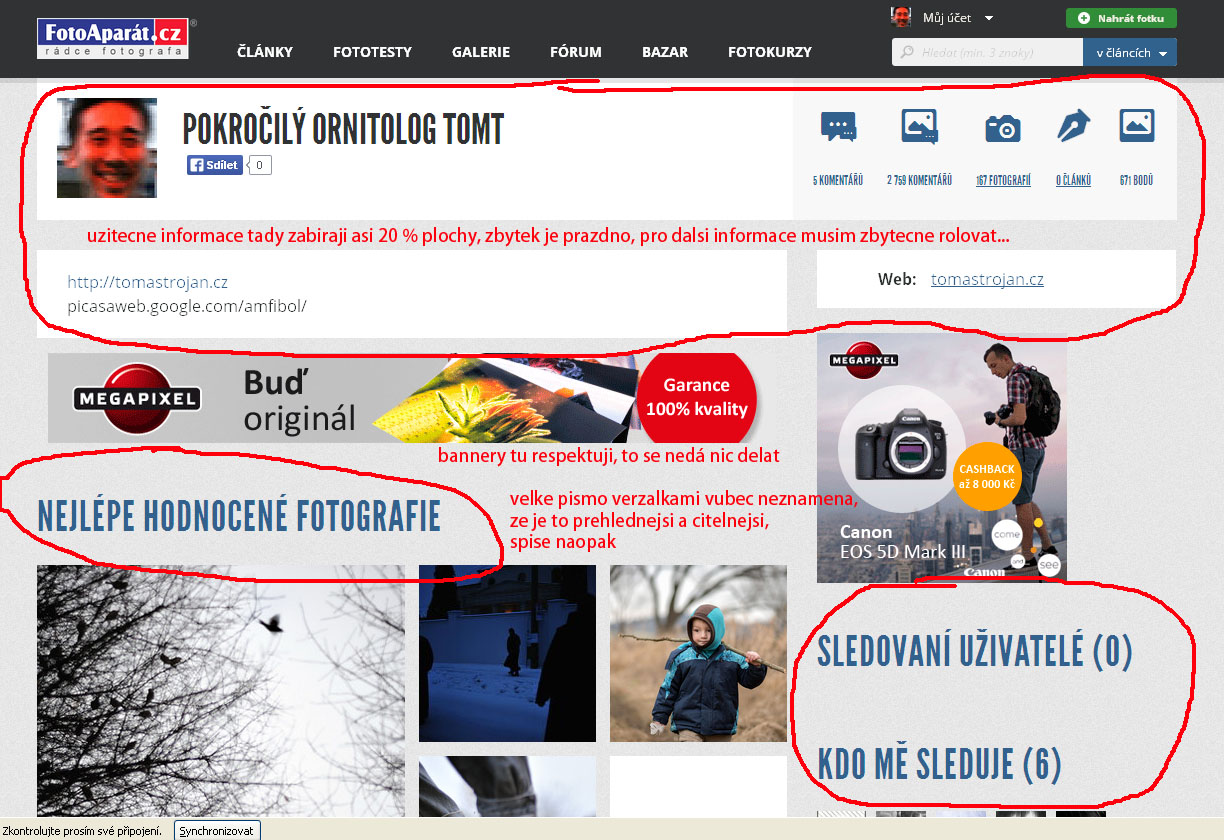
Task: Open the tomastrojan.cz Web link
Action: 987,279
